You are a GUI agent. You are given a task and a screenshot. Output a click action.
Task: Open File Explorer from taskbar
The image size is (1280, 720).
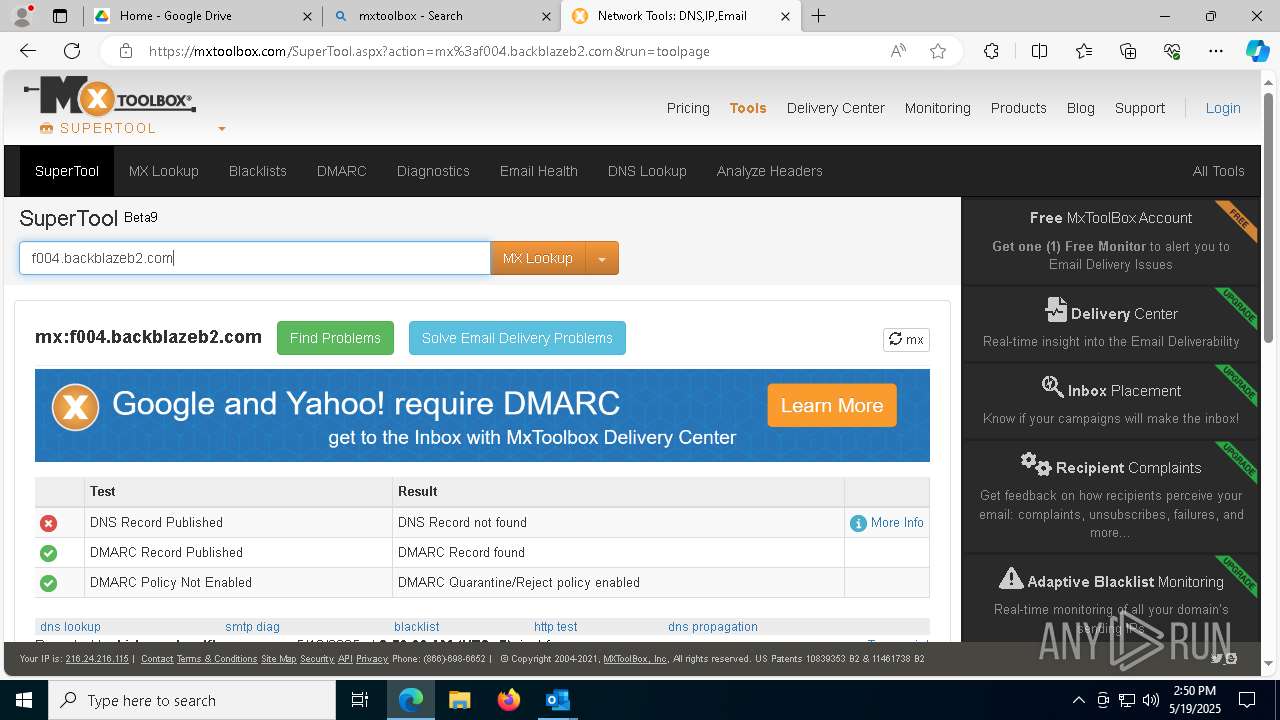coord(459,700)
